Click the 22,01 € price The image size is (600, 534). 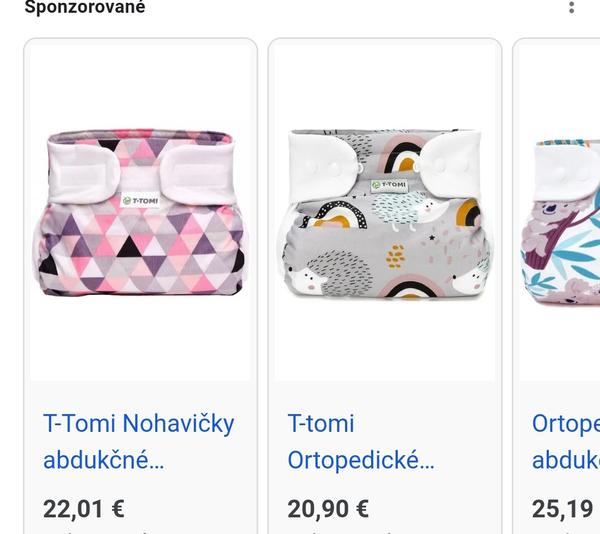point(84,509)
